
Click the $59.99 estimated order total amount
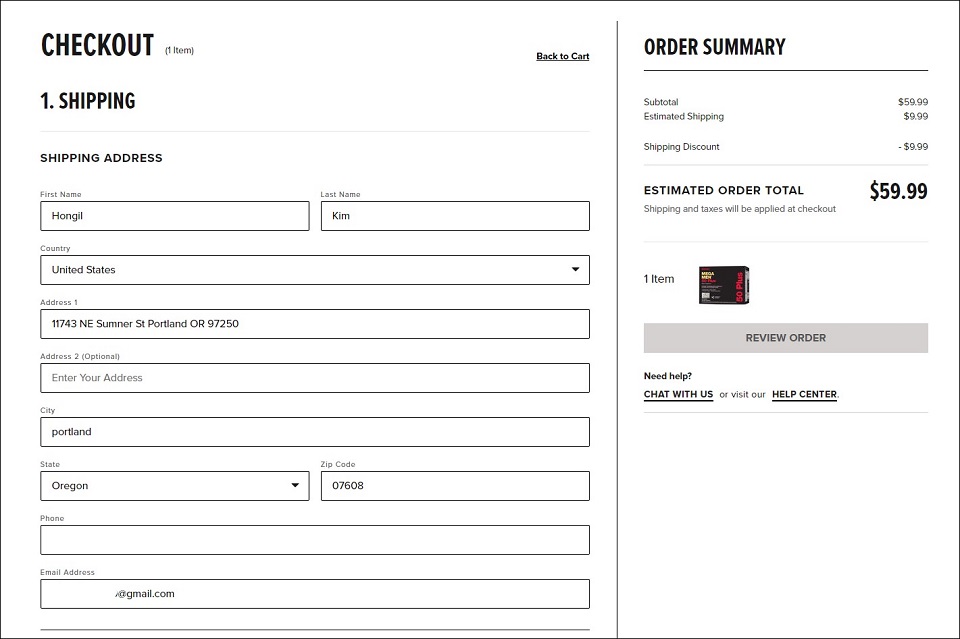[x=897, y=191]
